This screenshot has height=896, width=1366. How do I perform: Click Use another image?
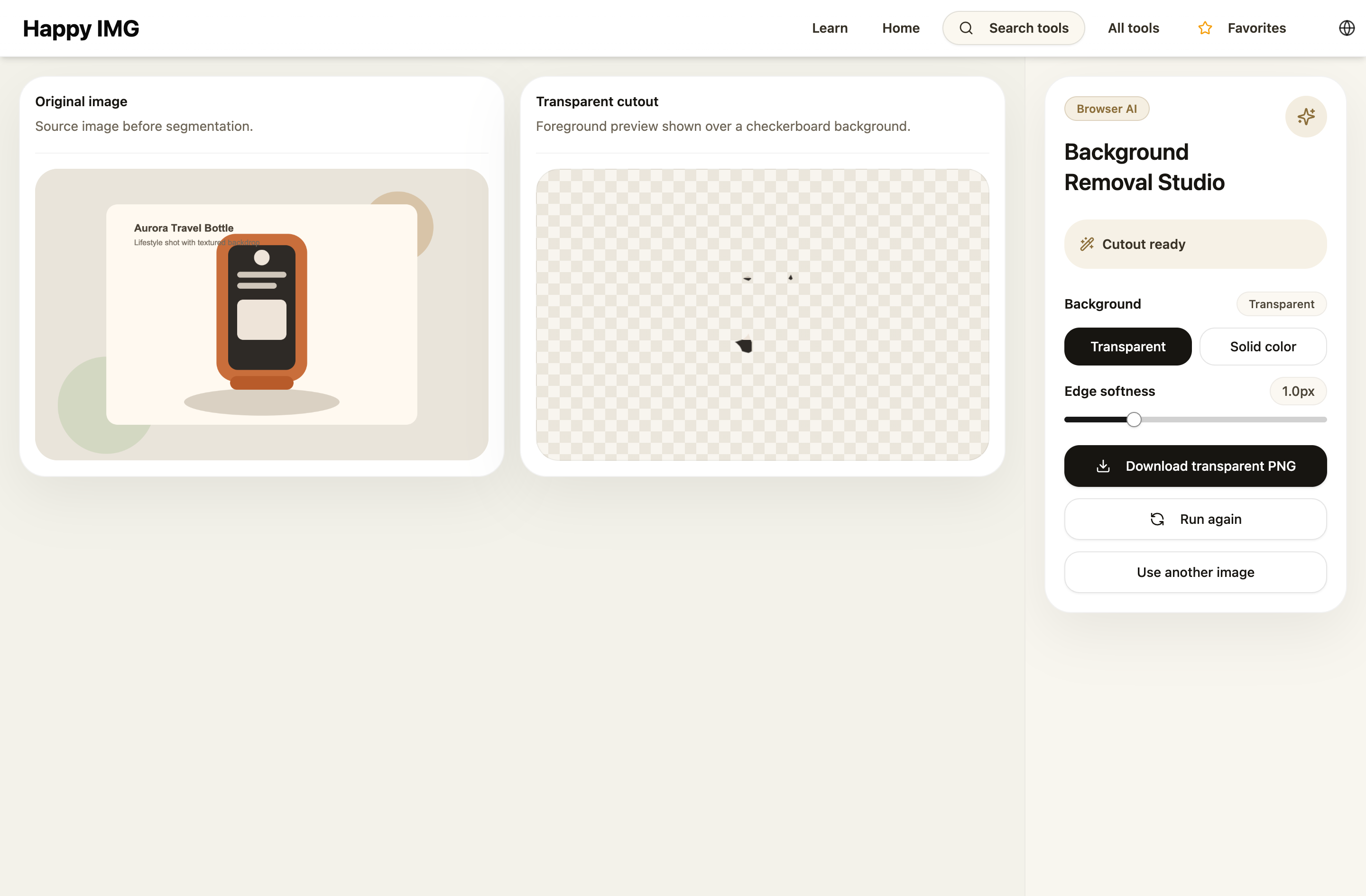(1195, 572)
